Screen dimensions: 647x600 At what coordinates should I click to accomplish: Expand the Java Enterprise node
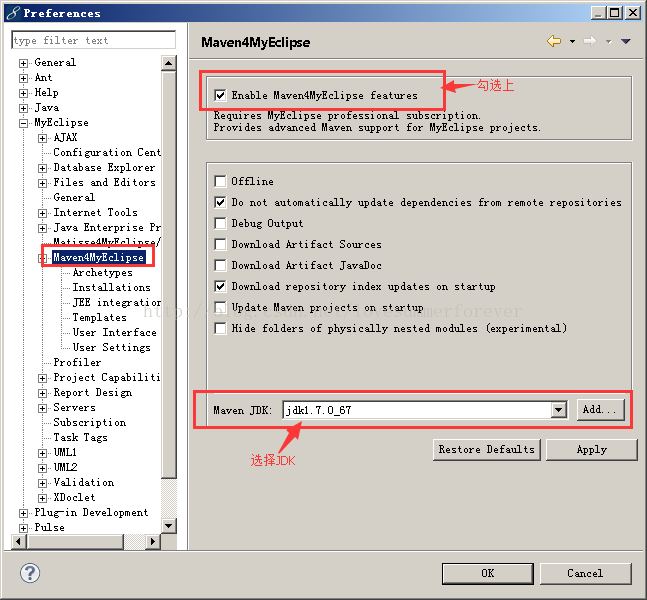(x=43, y=228)
